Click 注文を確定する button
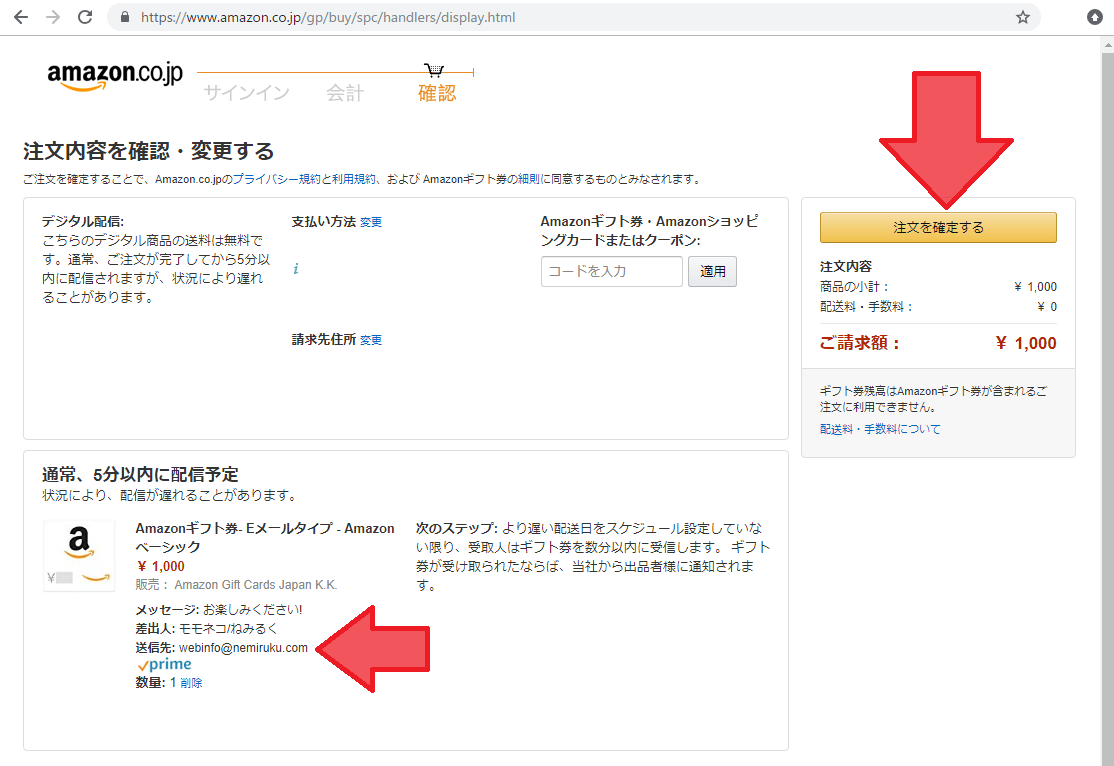 coord(938,227)
